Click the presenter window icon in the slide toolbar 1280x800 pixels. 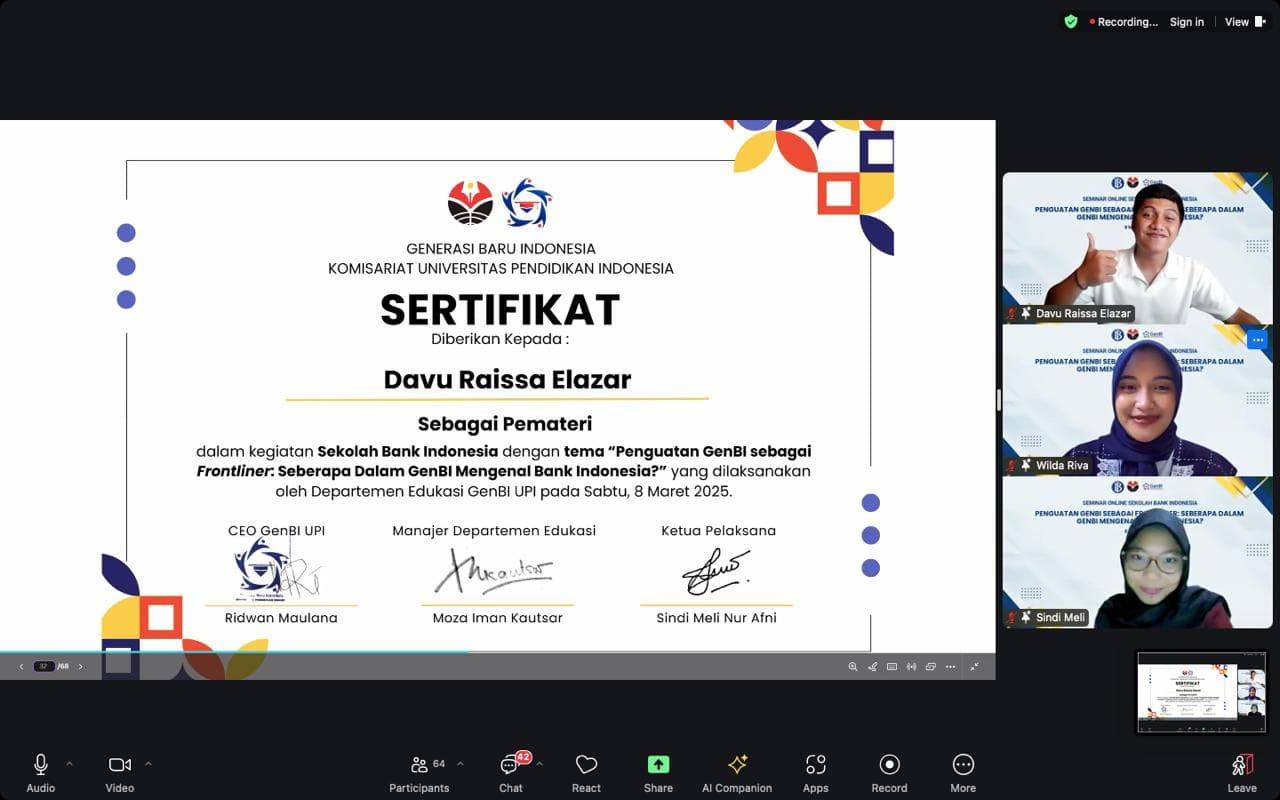tap(931, 666)
